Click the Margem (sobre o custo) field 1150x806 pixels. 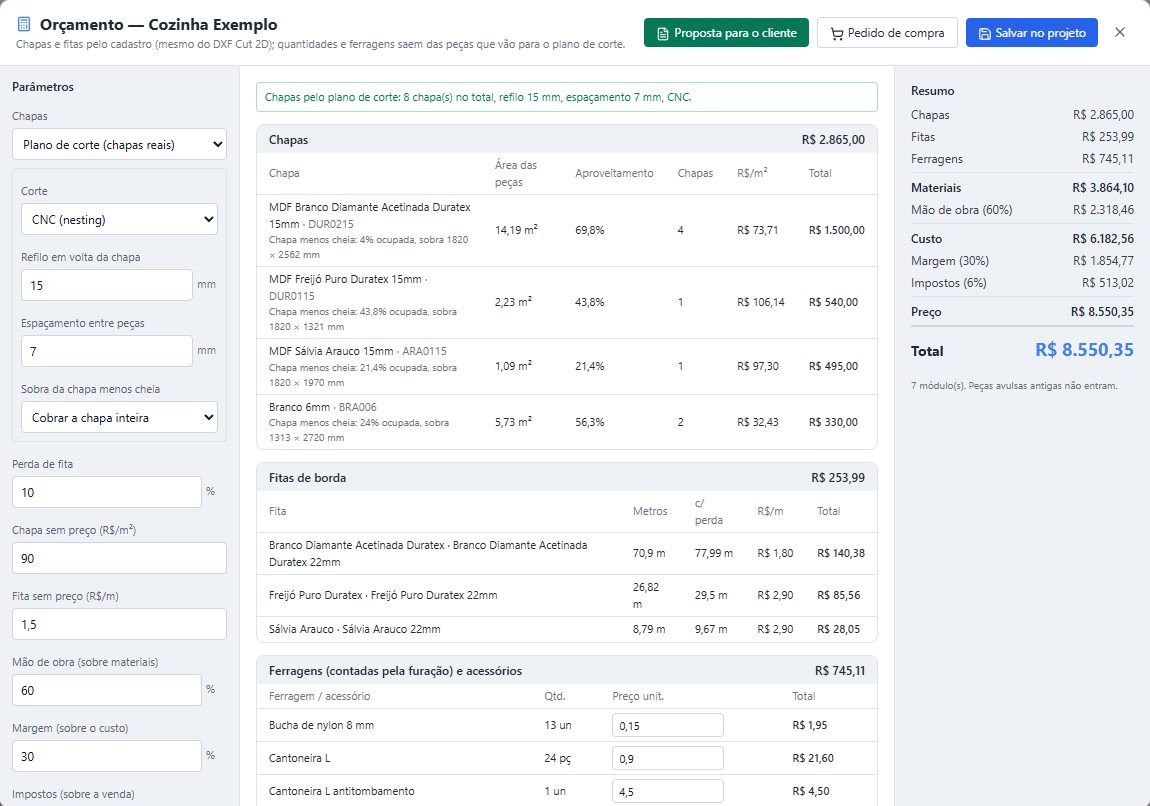[x=107, y=756]
